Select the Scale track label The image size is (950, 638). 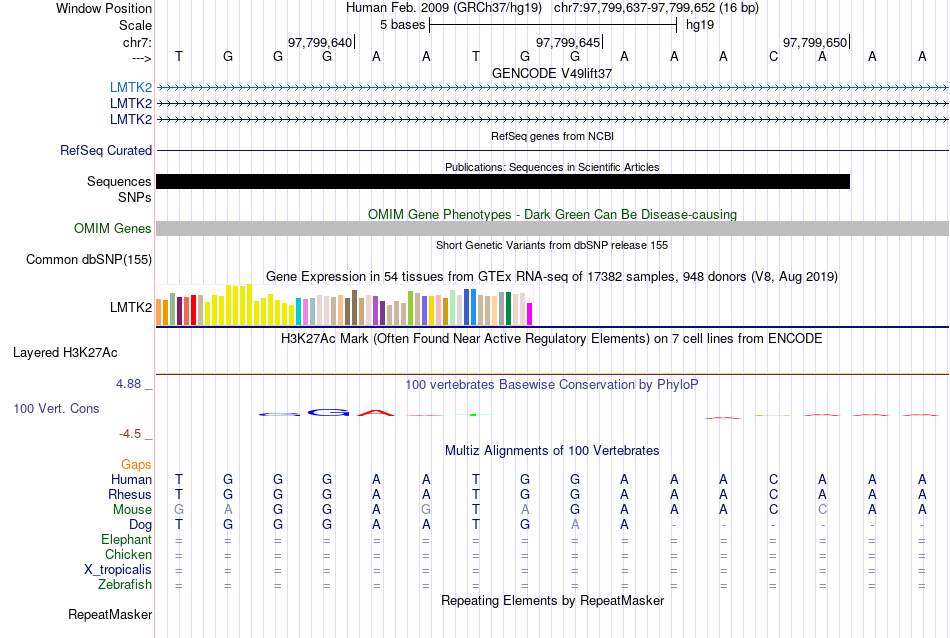(135, 25)
